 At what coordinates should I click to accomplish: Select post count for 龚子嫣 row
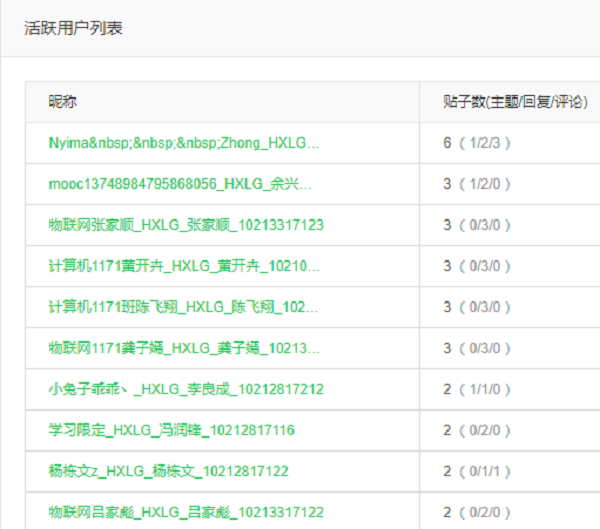click(476, 348)
